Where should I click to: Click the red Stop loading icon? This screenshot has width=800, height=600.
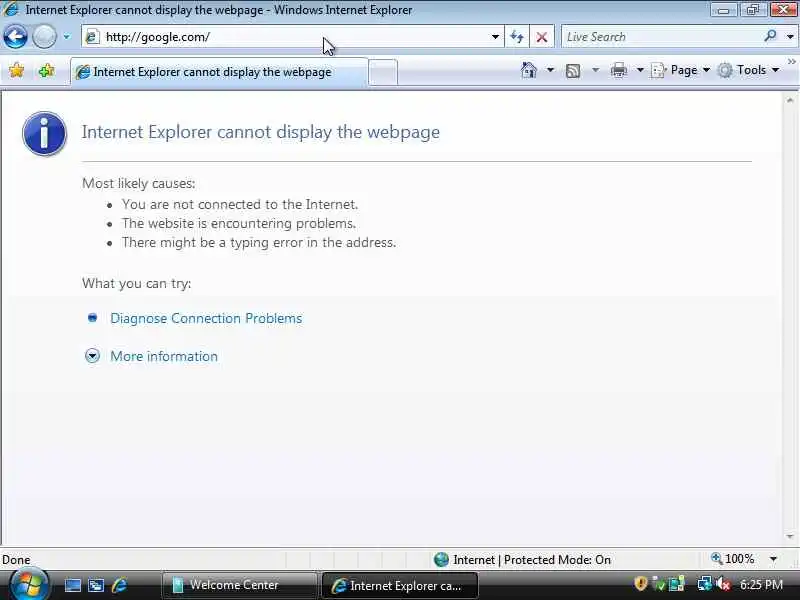tap(542, 37)
